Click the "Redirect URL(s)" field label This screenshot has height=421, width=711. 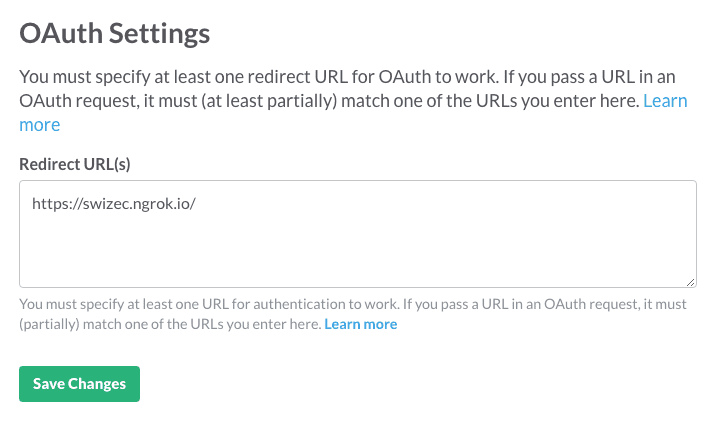(75, 163)
